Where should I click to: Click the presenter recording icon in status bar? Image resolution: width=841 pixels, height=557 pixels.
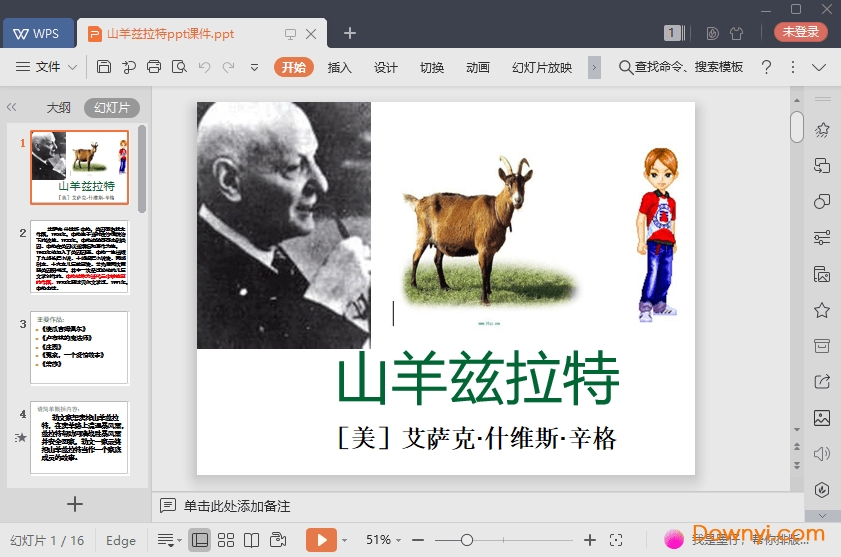click(x=278, y=540)
